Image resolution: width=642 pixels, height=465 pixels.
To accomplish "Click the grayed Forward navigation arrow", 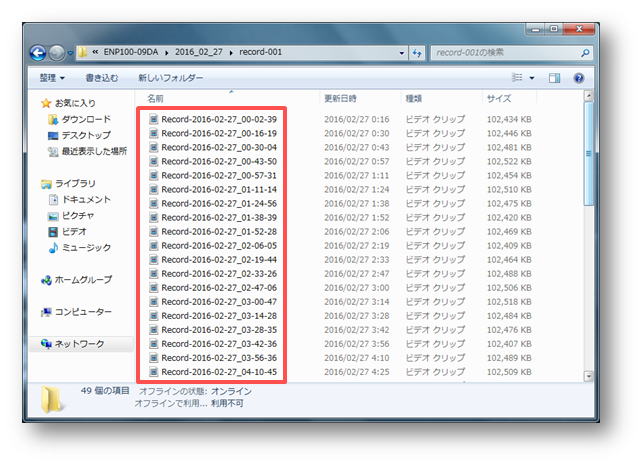I will point(57,53).
